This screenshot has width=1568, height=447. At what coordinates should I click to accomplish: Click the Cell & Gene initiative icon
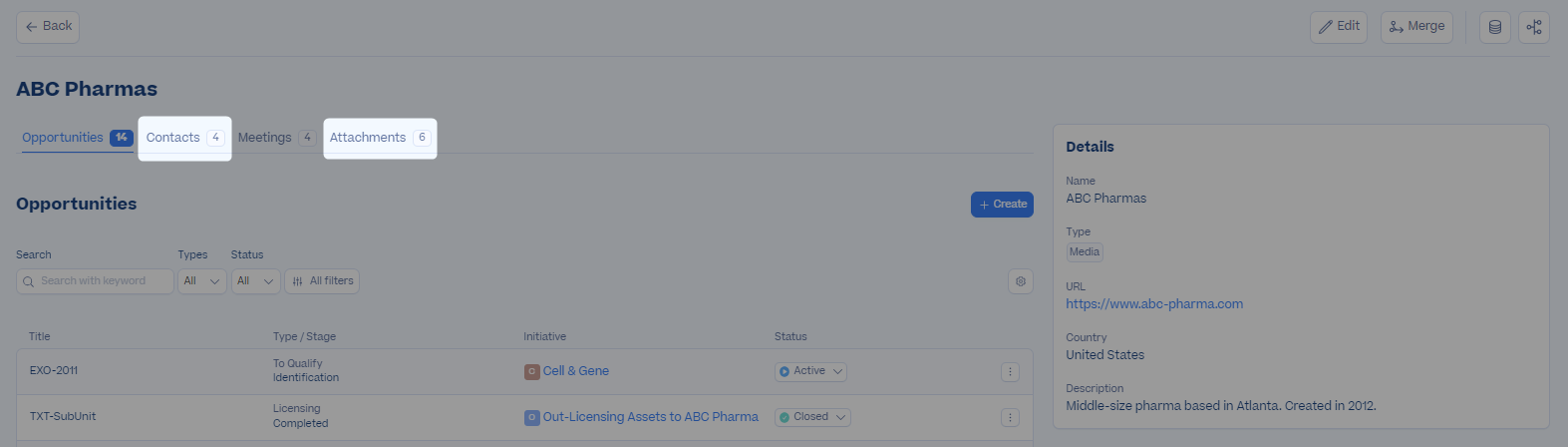[531, 371]
